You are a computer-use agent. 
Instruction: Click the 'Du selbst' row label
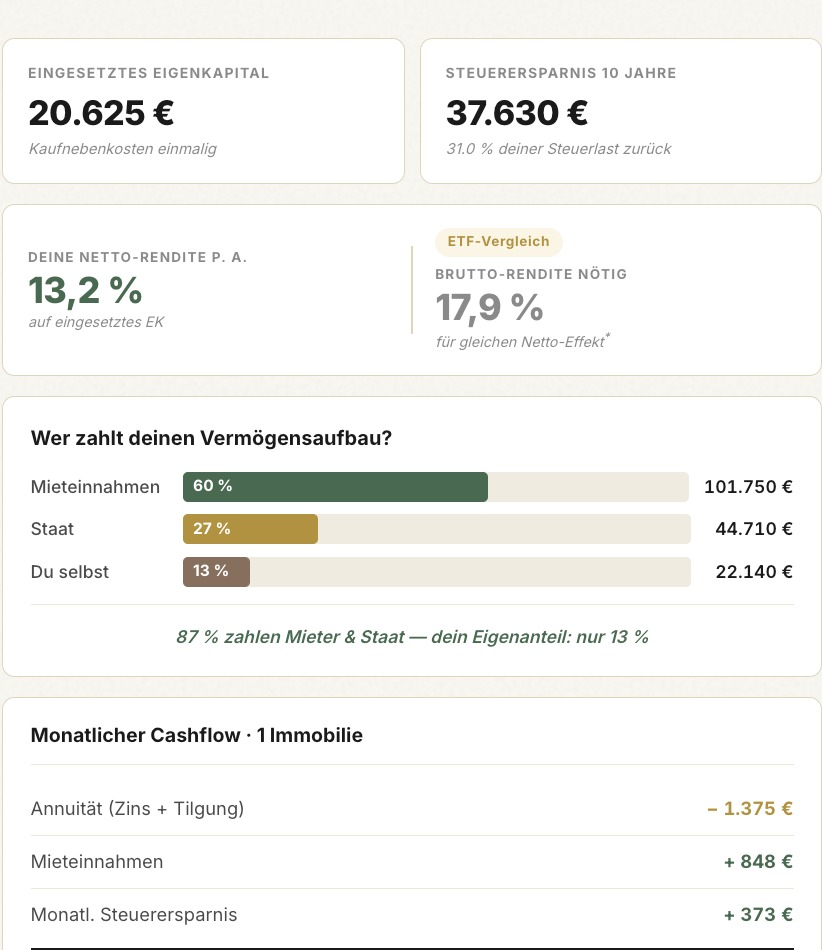point(70,572)
